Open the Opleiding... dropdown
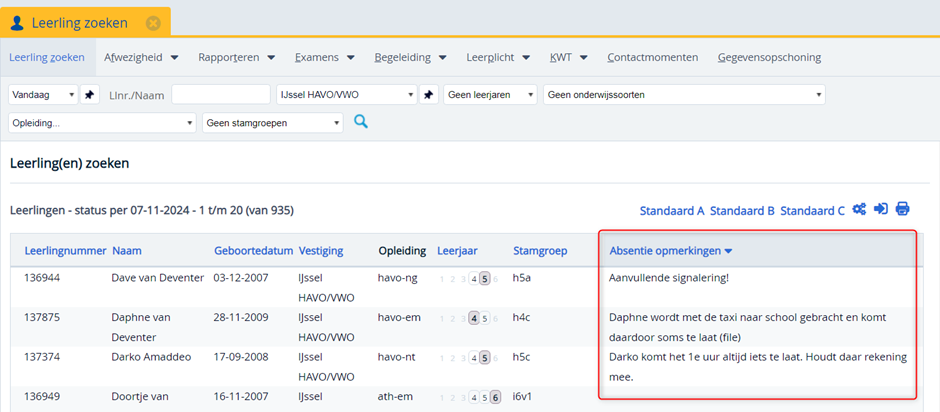 pyautogui.click(x=102, y=123)
